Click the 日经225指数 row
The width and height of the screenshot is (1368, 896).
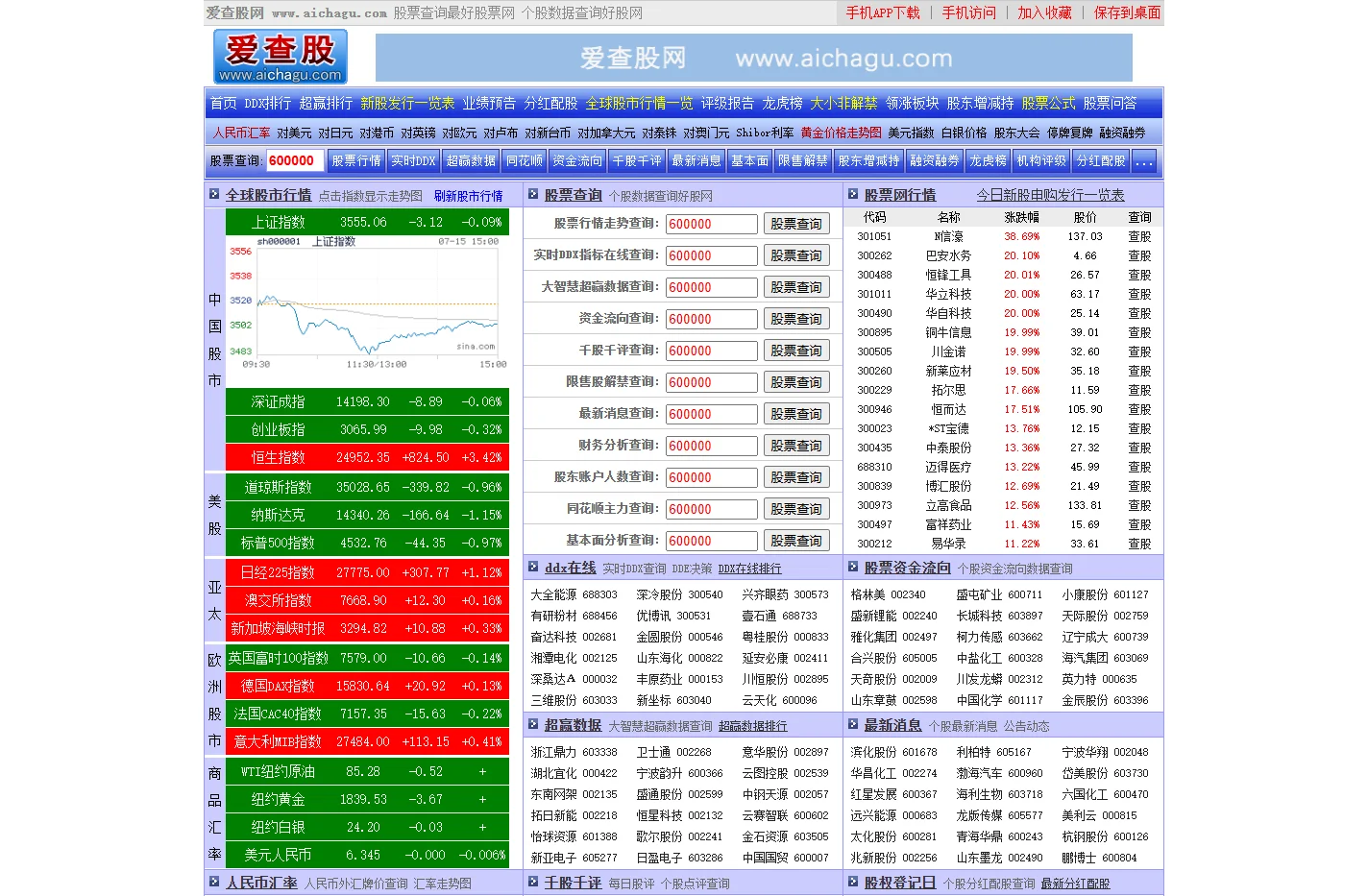[x=367, y=572]
